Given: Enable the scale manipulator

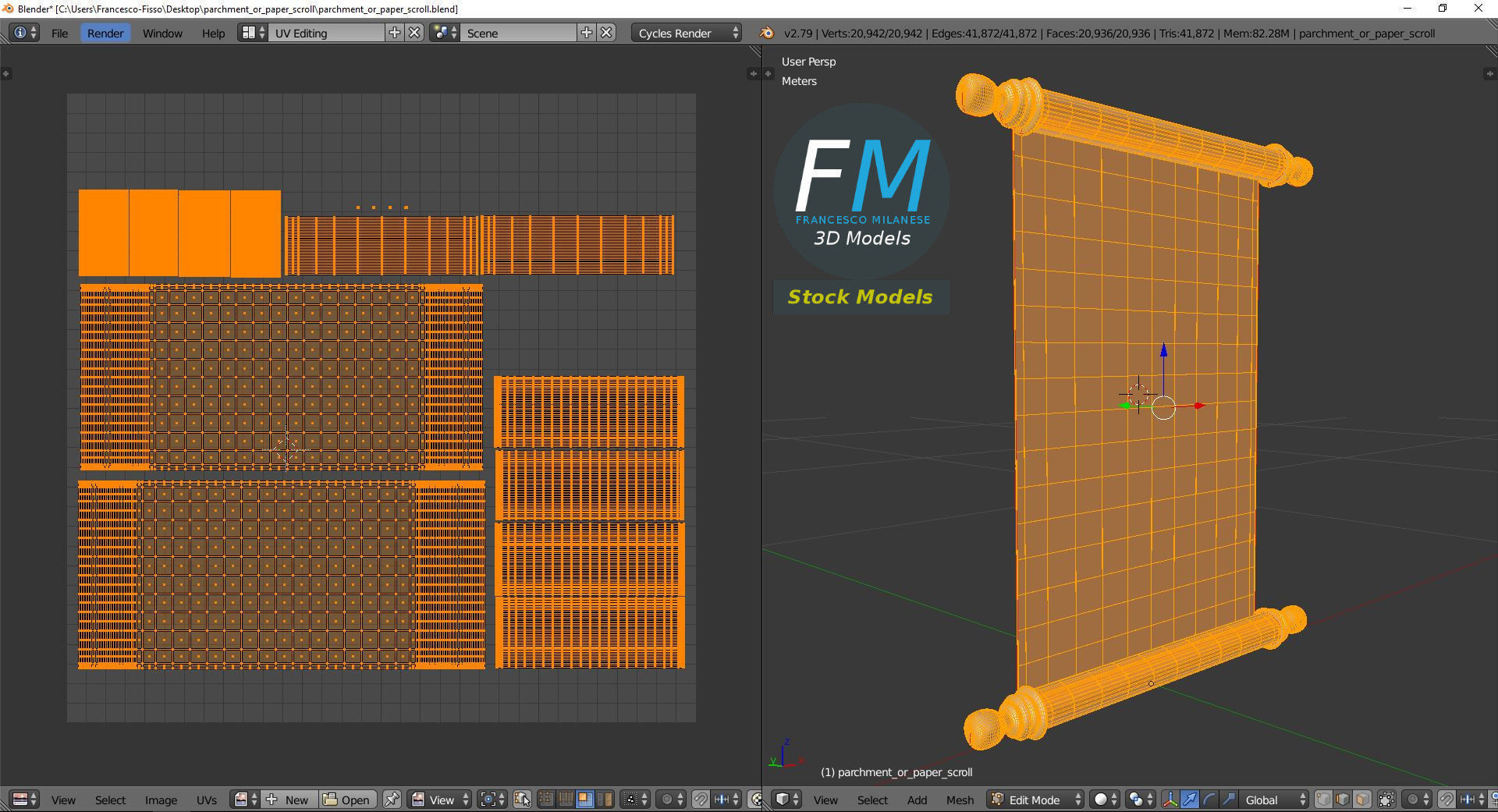Looking at the screenshot, I should pyautogui.click(x=1228, y=800).
